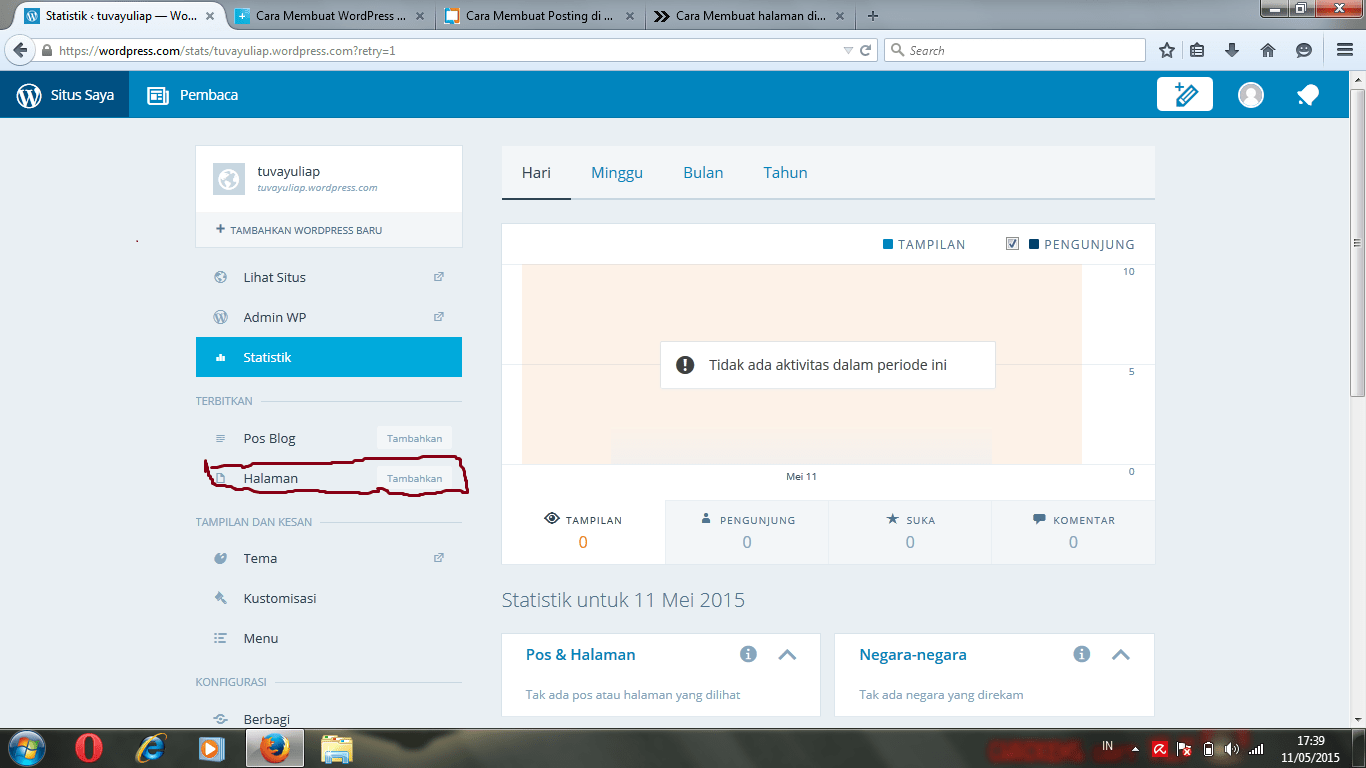Click Tambahkan next to Halaman
The width and height of the screenshot is (1366, 768).
(414, 478)
